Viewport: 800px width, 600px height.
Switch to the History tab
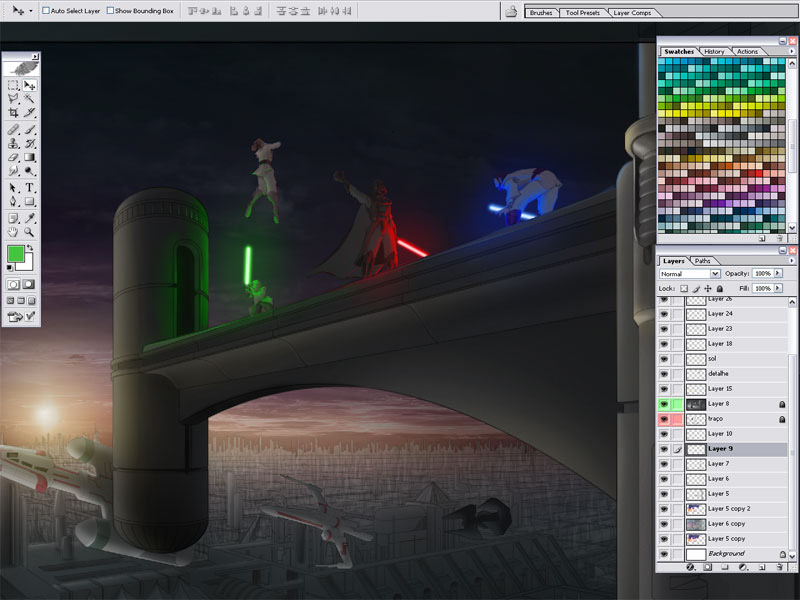pos(714,52)
